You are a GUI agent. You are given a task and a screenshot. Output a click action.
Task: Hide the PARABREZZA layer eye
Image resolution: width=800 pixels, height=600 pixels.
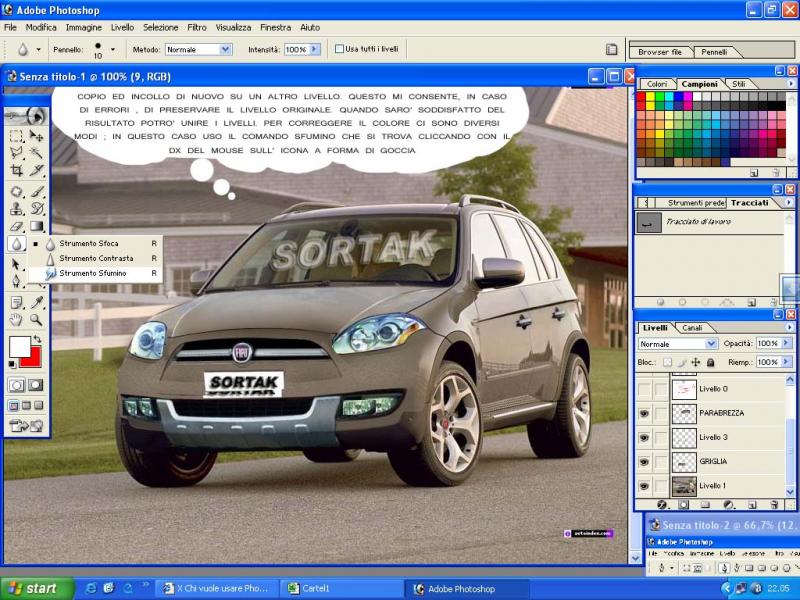(644, 413)
